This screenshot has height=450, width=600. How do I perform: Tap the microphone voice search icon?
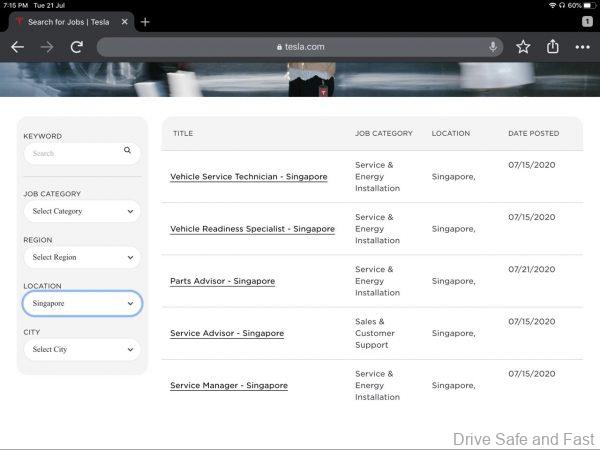(x=493, y=47)
